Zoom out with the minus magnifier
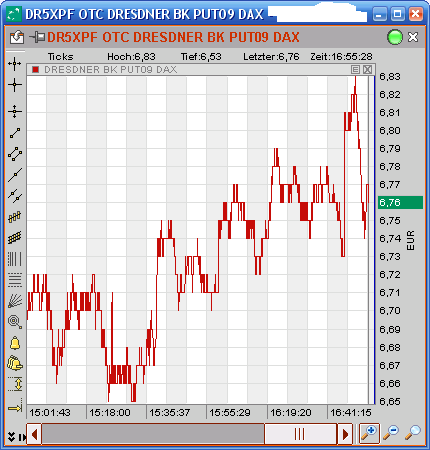Viewport: 430px width, 450px height. (391, 433)
